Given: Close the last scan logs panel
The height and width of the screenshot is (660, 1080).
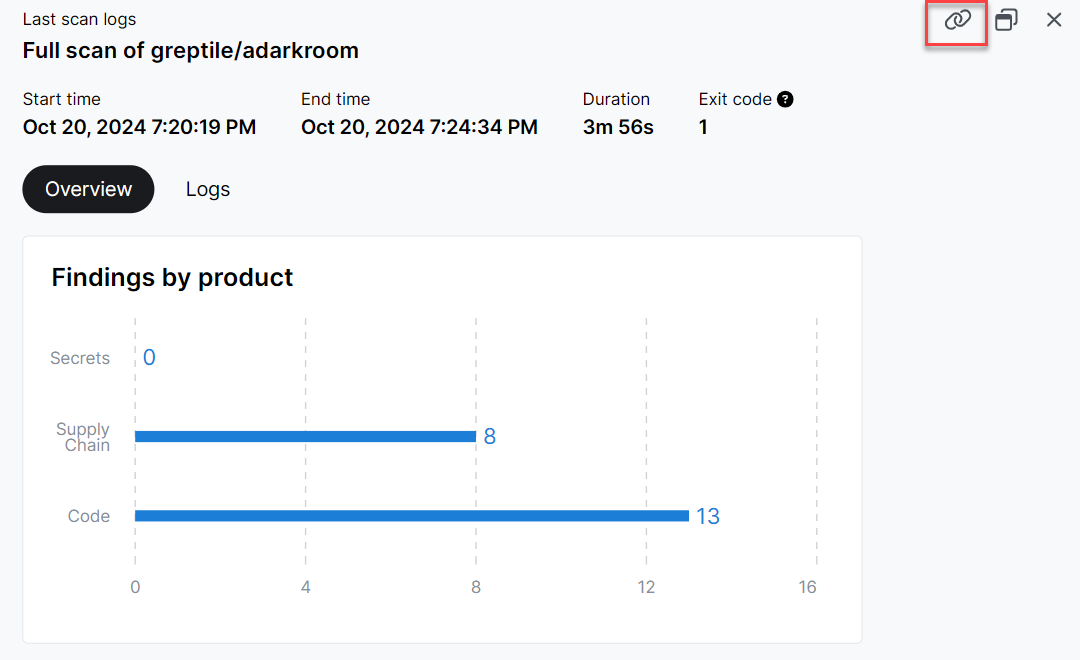Looking at the screenshot, I should coord(1054,20).
